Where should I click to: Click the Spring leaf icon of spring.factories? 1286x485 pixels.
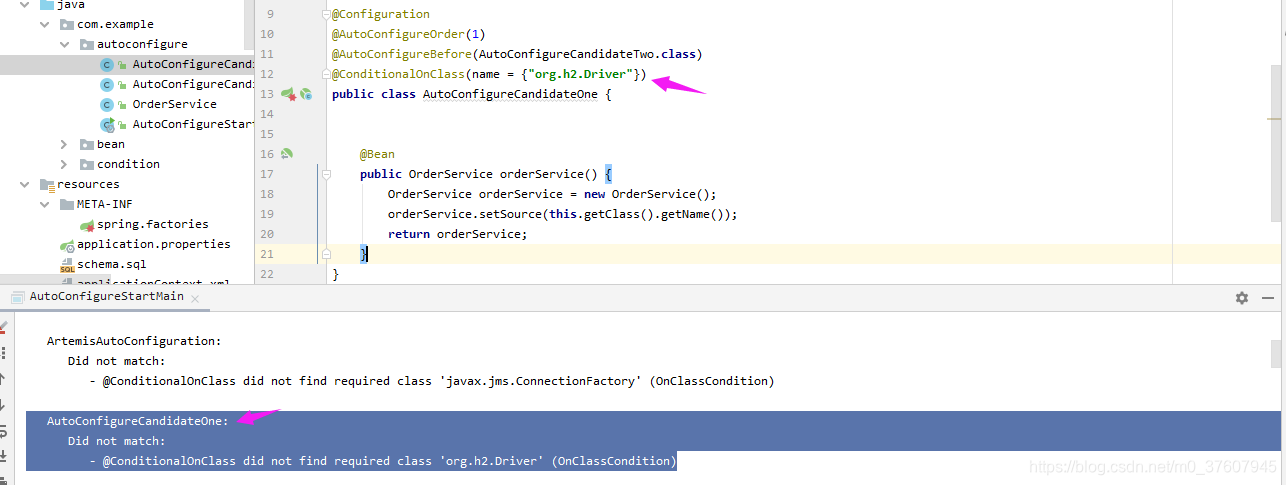[87, 225]
